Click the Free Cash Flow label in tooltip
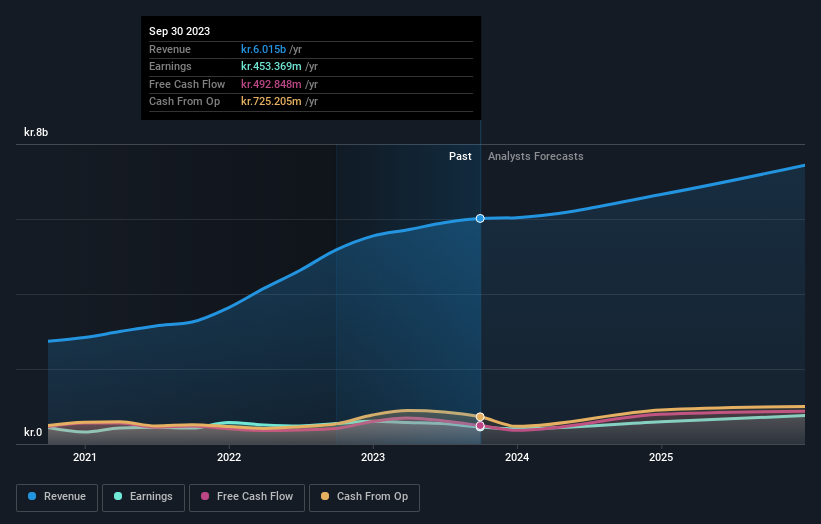Image resolution: width=821 pixels, height=524 pixels. coord(187,84)
